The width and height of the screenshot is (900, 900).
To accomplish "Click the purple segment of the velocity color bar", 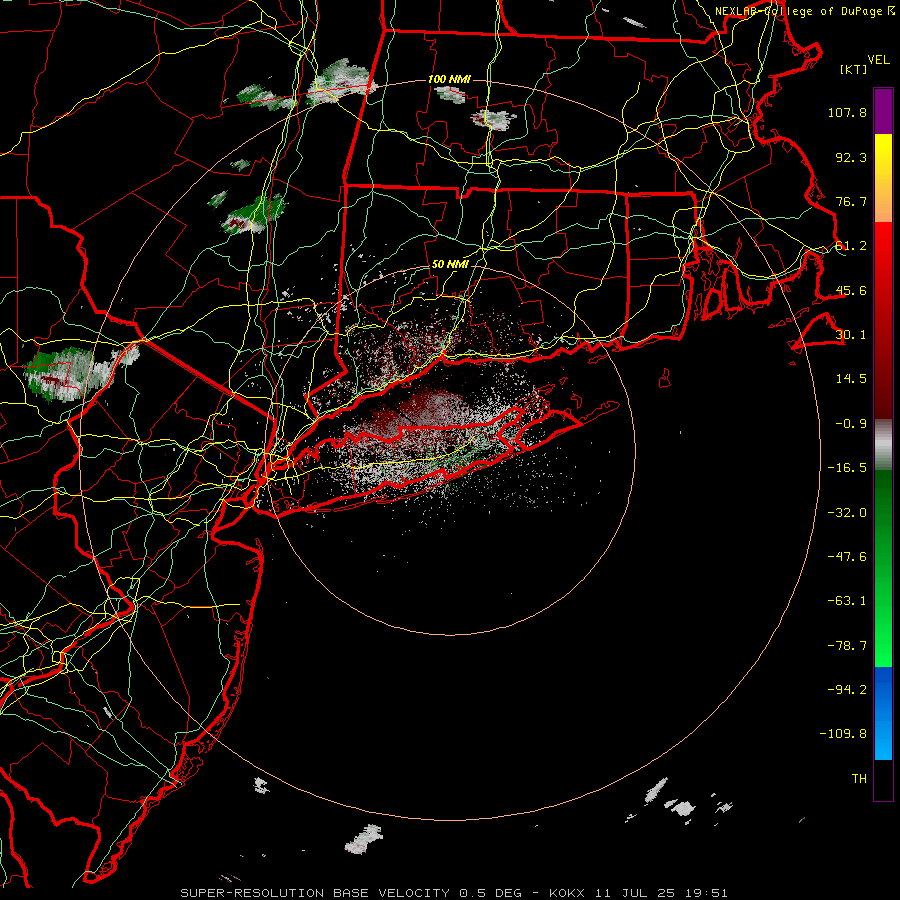I will tap(883, 111).
